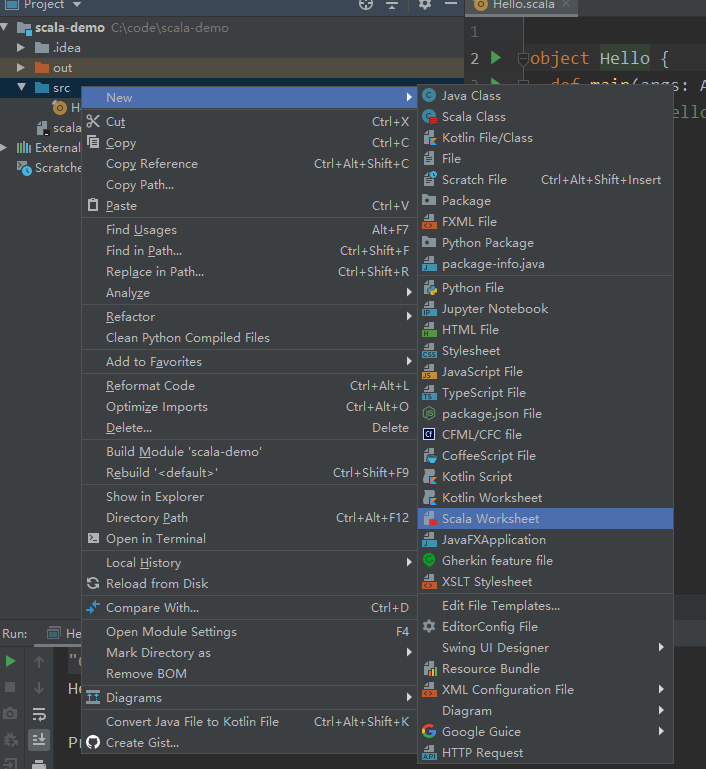Expand the .idea folder
706x769 pixels.
[x=21, y=48]
